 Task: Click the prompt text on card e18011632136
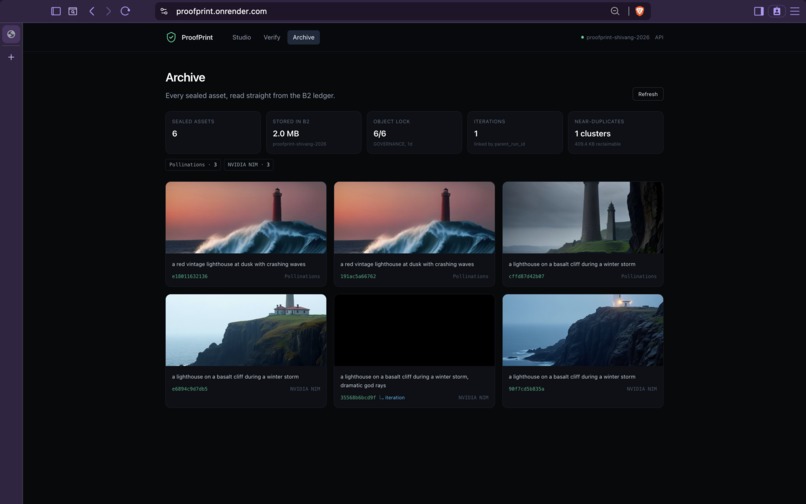pos(239,264)
